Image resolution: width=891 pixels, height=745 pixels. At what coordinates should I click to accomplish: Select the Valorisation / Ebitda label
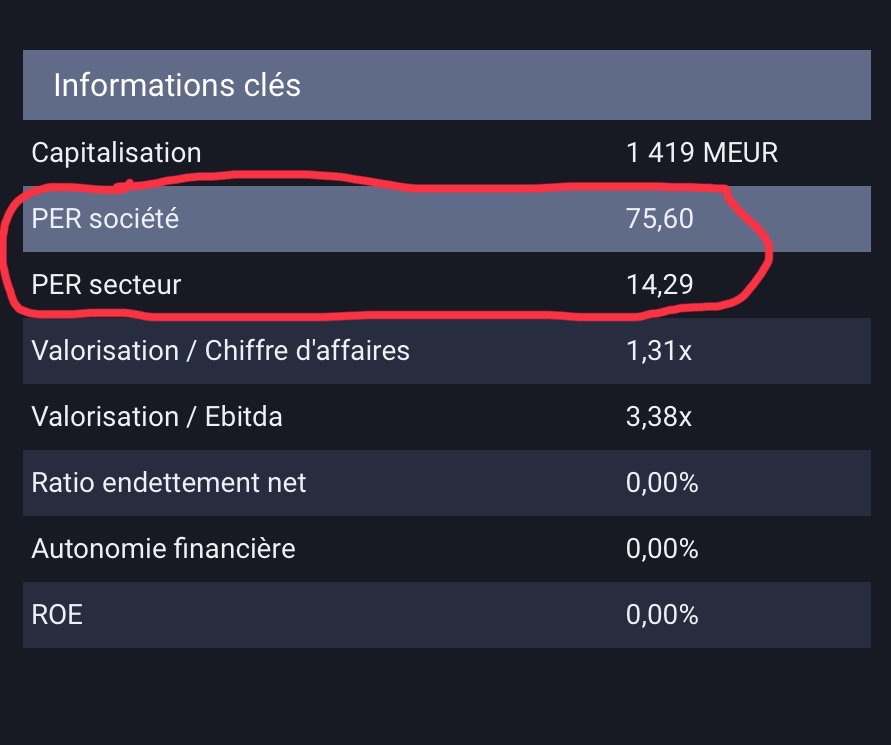(x=157, y=417)
